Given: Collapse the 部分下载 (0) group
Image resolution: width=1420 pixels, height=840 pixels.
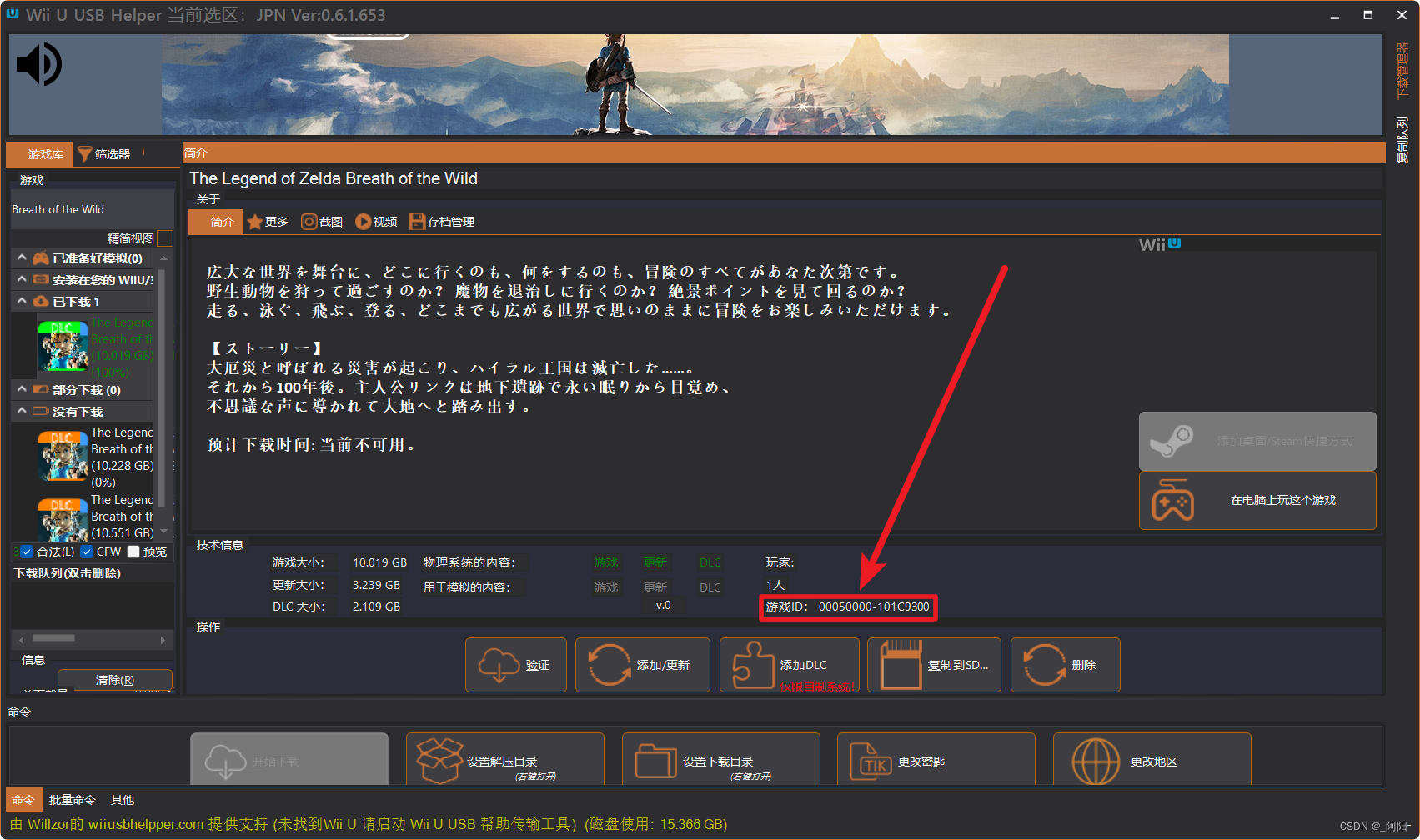Looking at the screenshot, I should (22, 389).
